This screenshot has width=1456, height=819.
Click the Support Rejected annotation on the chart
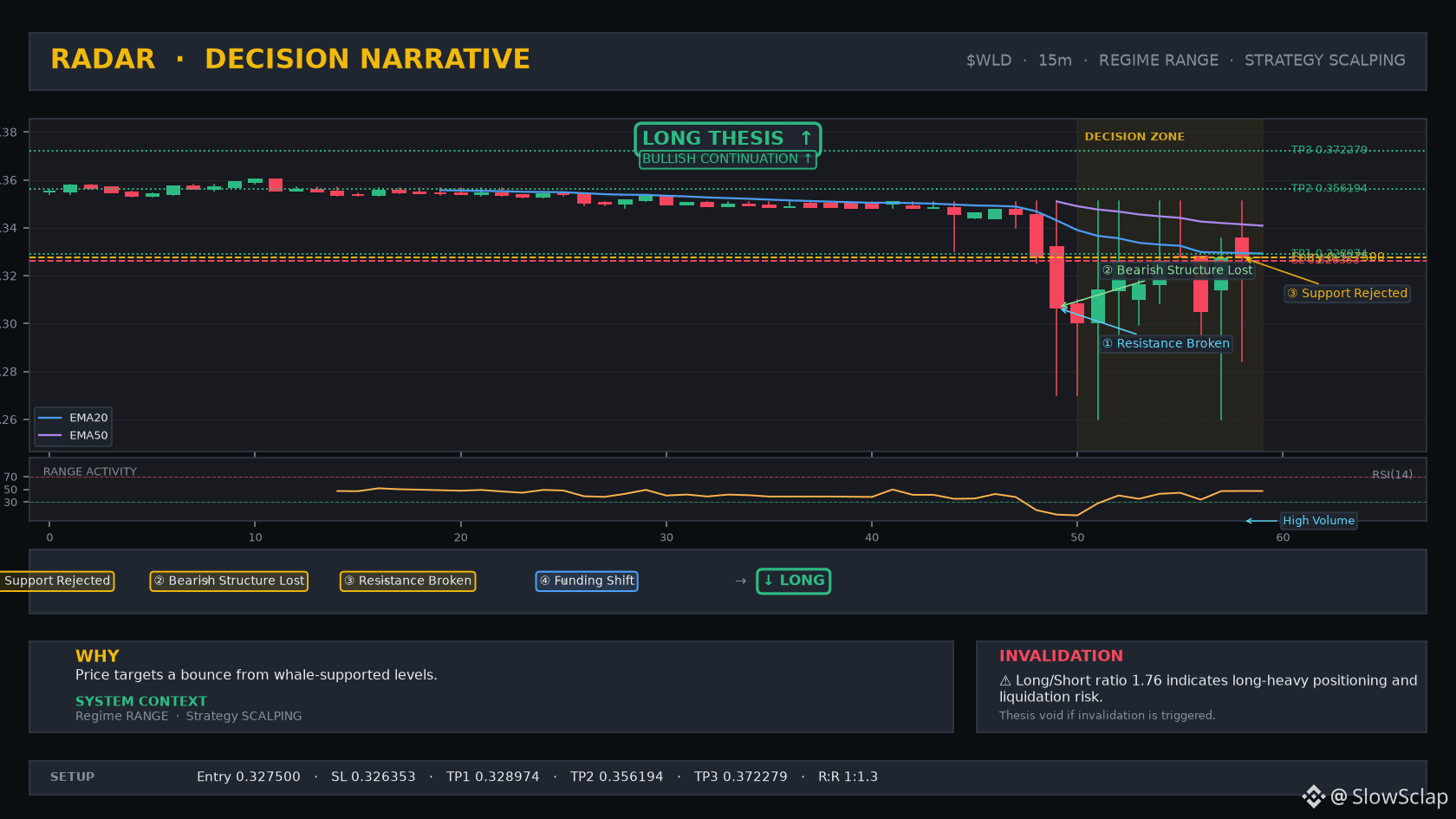tap(1347, 294)
